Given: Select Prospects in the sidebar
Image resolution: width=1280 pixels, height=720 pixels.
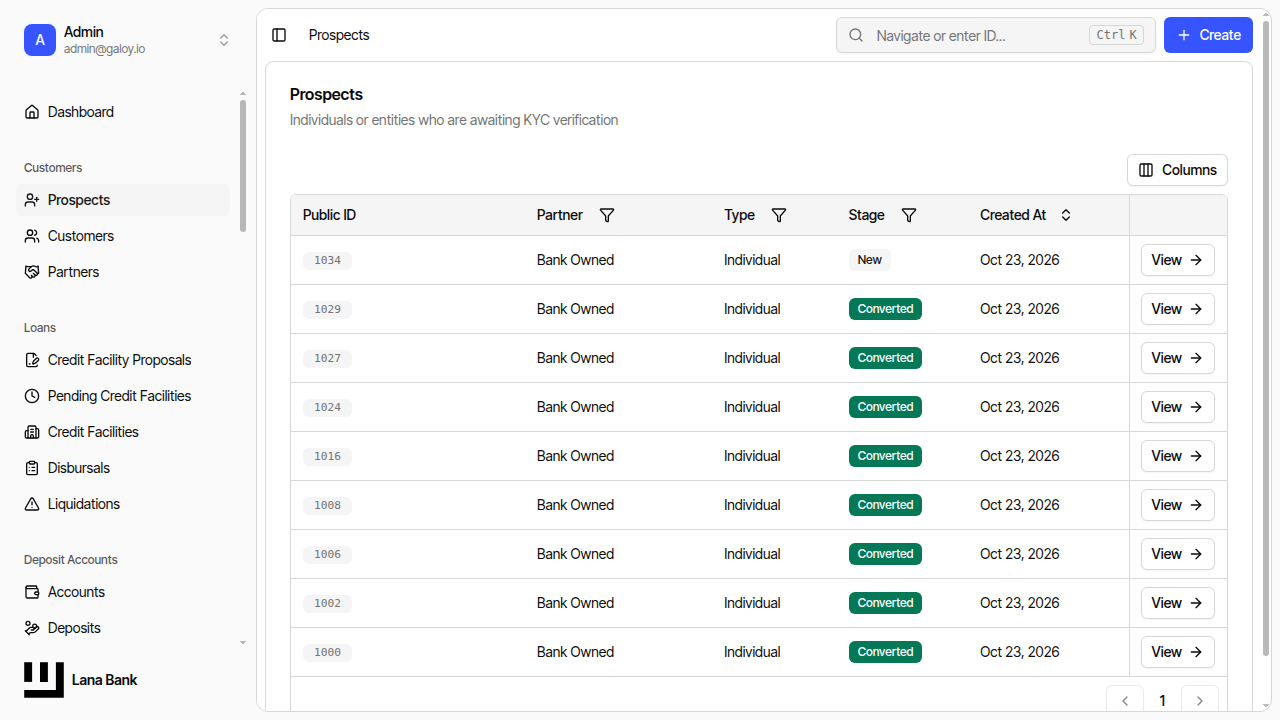Looking at the screenshot, I should click(x=123, y=200).
